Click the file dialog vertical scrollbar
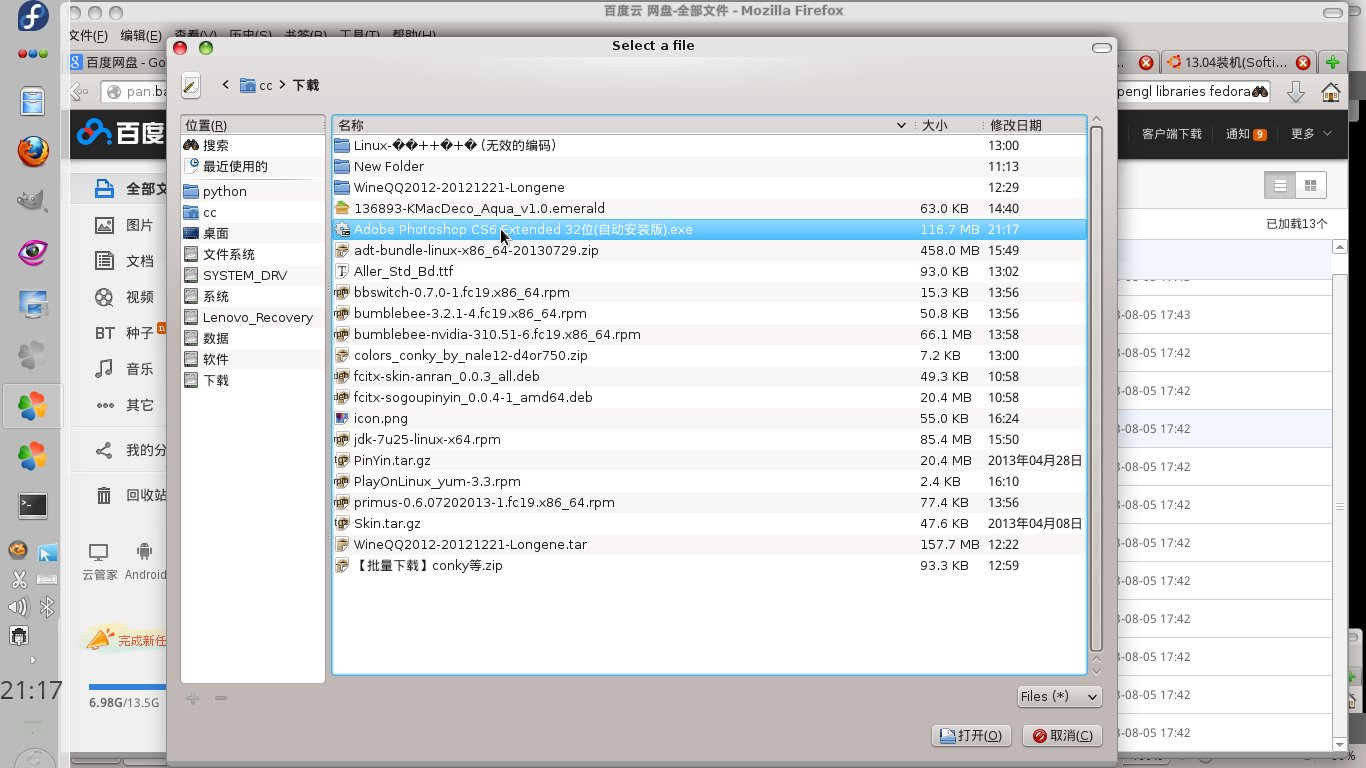 point(1097,390)
